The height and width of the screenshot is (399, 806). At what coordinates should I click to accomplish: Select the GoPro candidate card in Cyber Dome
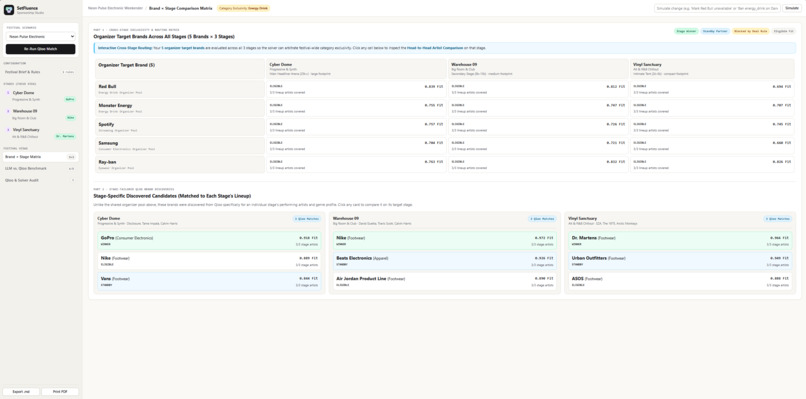coord(209,241)
